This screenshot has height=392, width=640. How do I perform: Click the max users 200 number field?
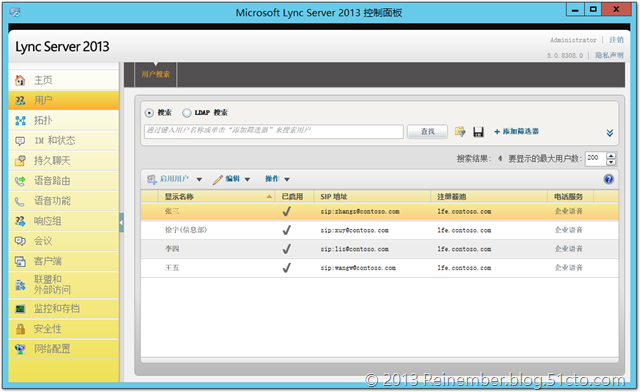pyautogui.click(x=596, y=158)
